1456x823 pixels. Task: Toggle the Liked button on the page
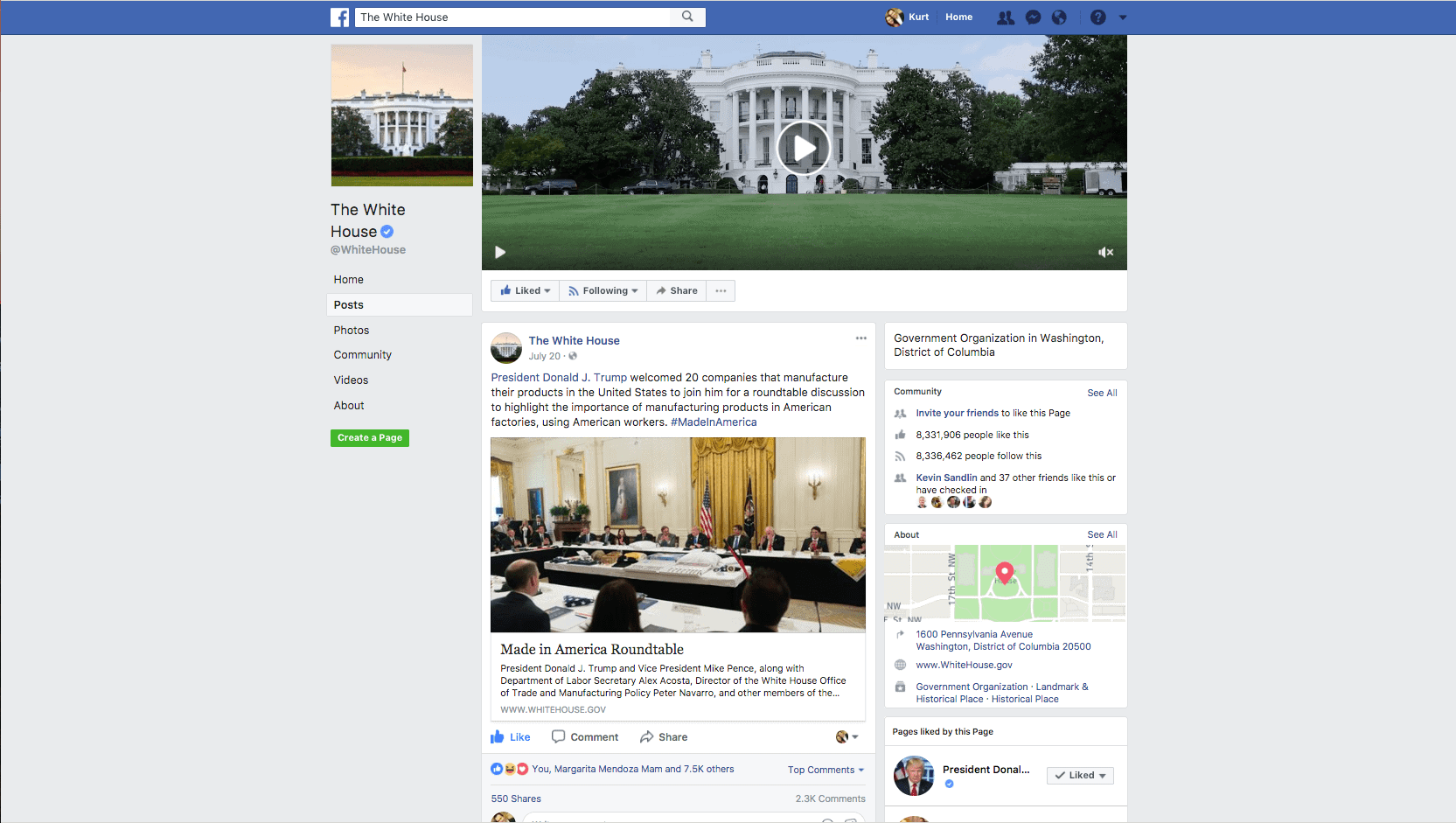[x=525, y=290]
